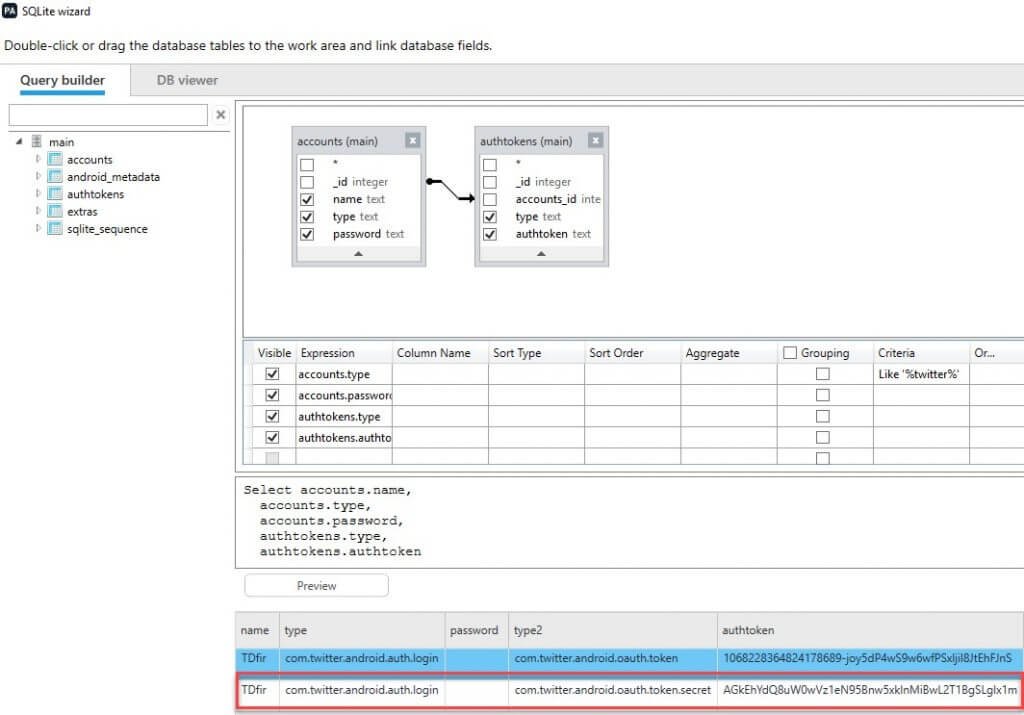Click the join link between accounts and authtokens
Viewport: 1024px width, 715px height.
coord(451,190)
